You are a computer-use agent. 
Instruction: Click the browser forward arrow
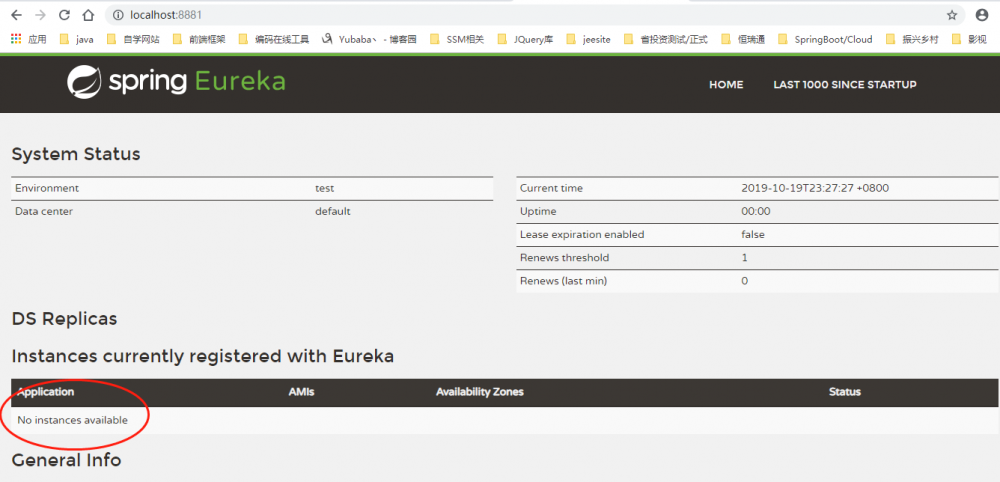40,15
